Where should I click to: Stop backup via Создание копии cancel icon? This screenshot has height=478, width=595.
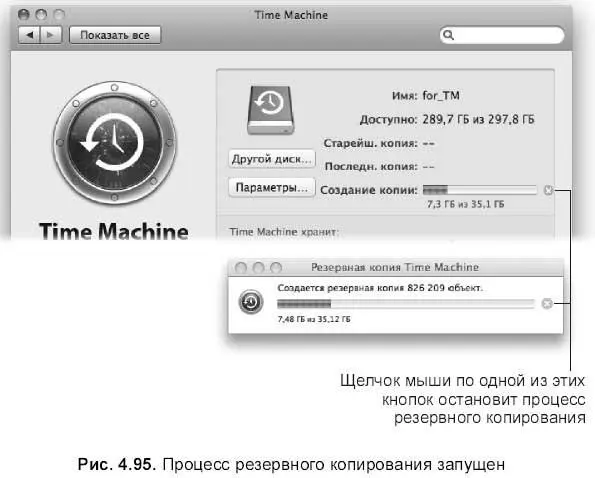tap(548, 190)
